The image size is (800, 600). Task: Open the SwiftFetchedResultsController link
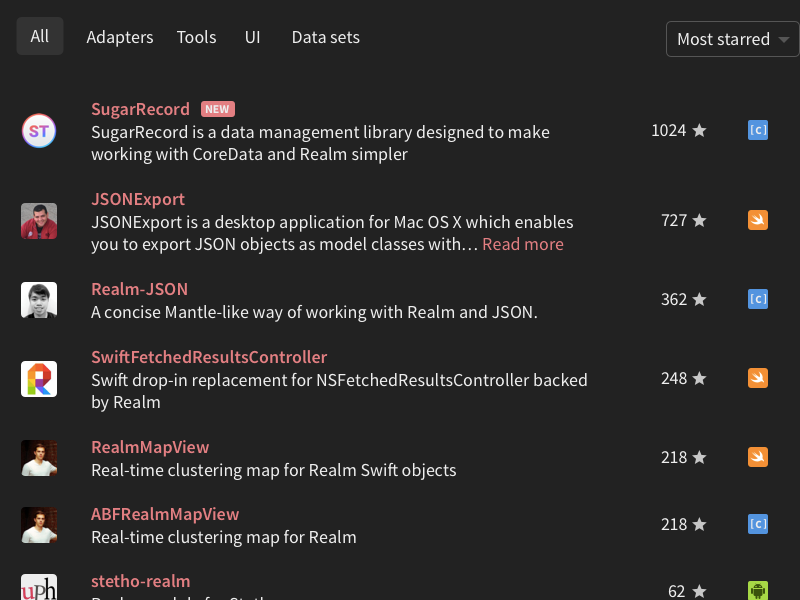coord(209,357)
